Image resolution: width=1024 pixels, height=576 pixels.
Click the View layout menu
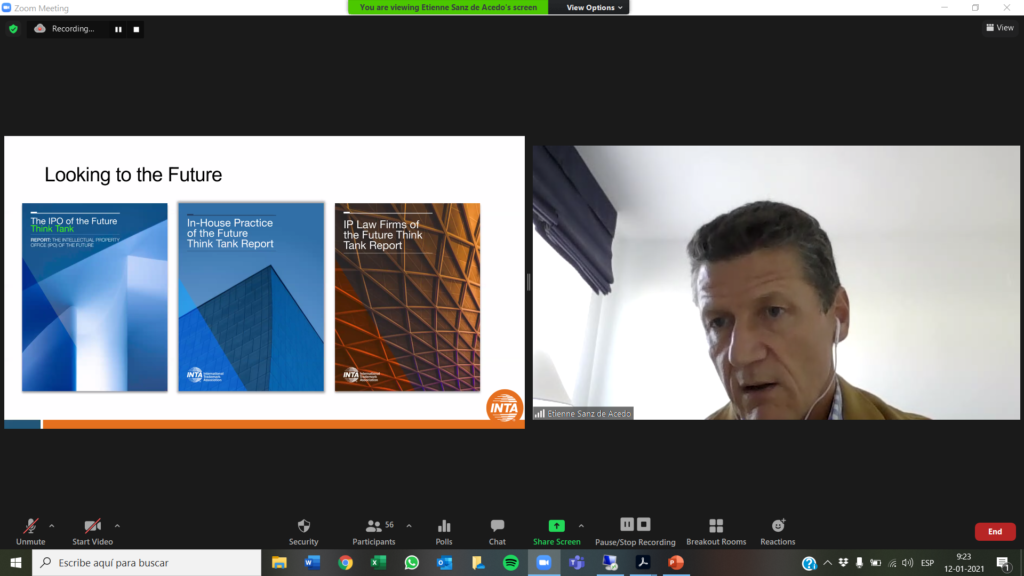coord(999,28)
